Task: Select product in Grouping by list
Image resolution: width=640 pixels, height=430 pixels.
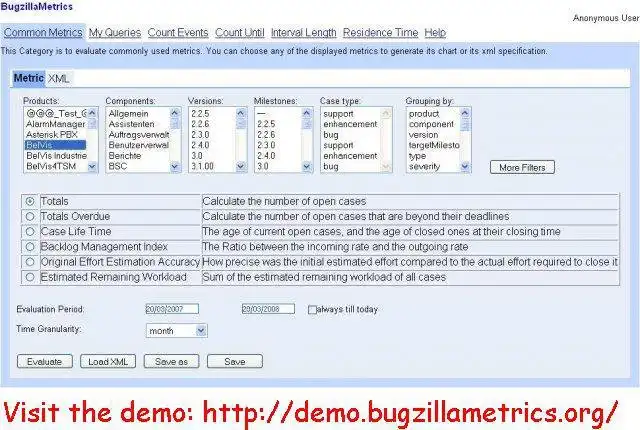Action: pos(433,114)
